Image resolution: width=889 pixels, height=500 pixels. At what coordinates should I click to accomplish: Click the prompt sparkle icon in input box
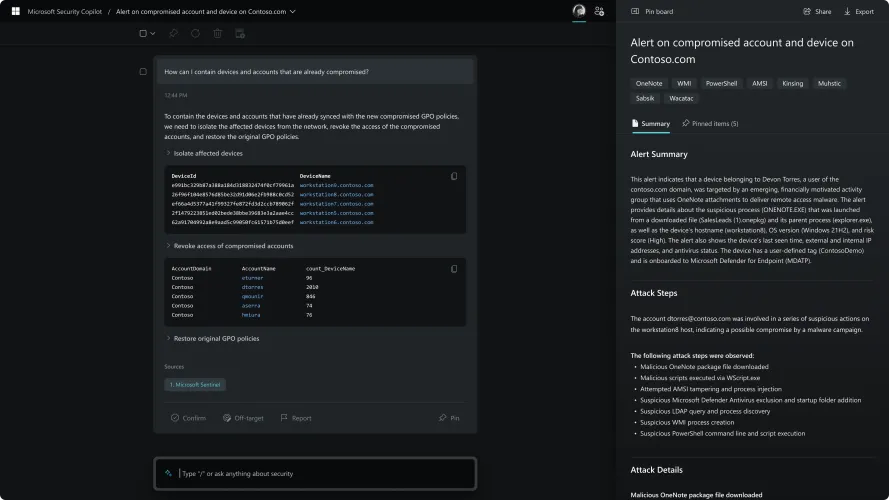tap(167, 473)
